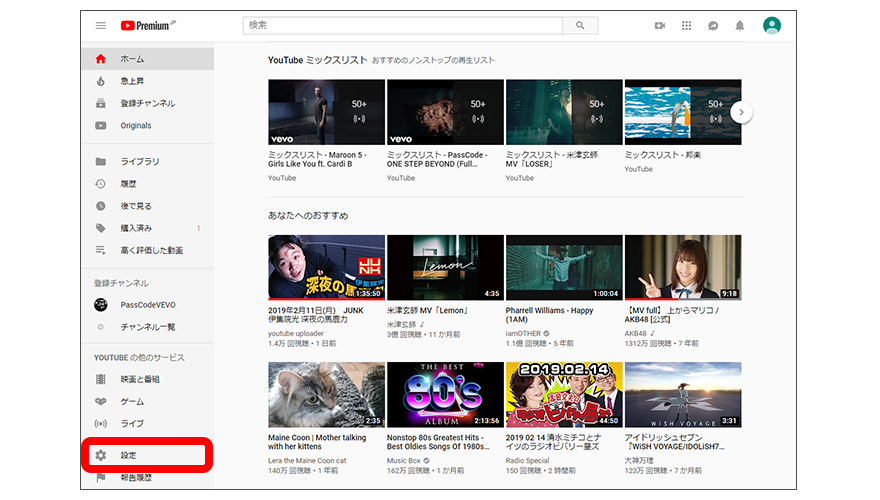This screenshot has height=500, width=880.
Task: Click the liked videos list icon
Action: [100, 250]
